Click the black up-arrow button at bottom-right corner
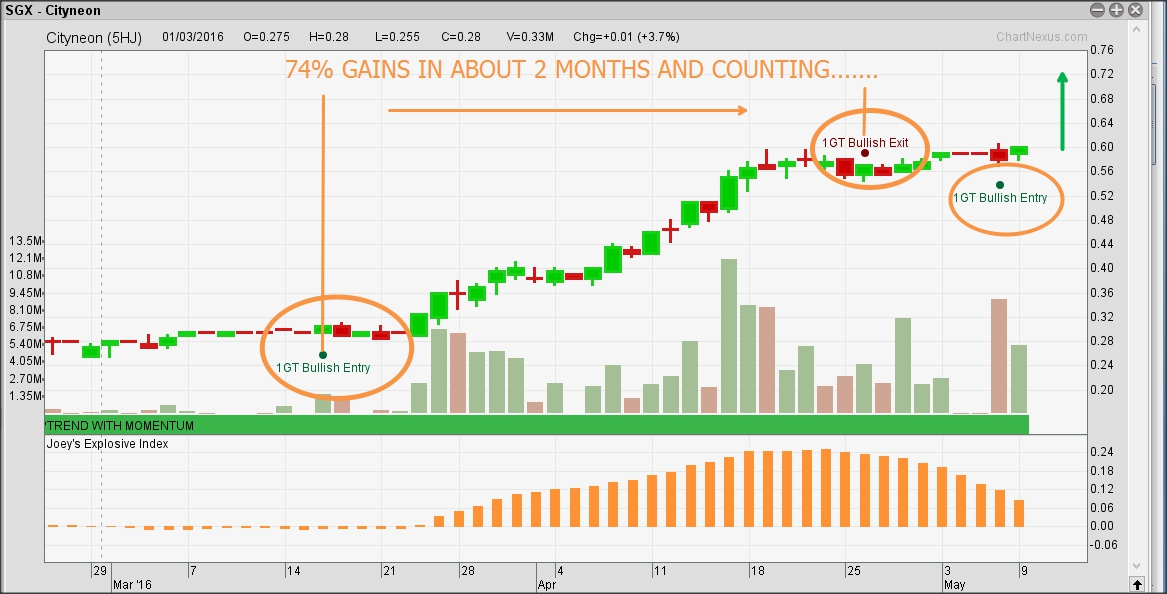Image resolution: width=1167 pixels, height=594 pixels. click(x=1136, y=584)
